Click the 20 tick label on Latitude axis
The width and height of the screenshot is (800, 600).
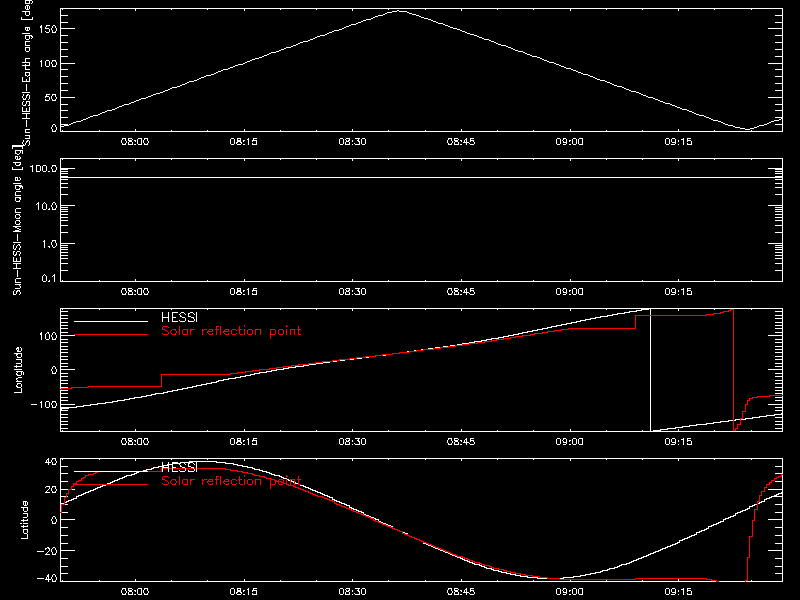(x=51, y=490)
